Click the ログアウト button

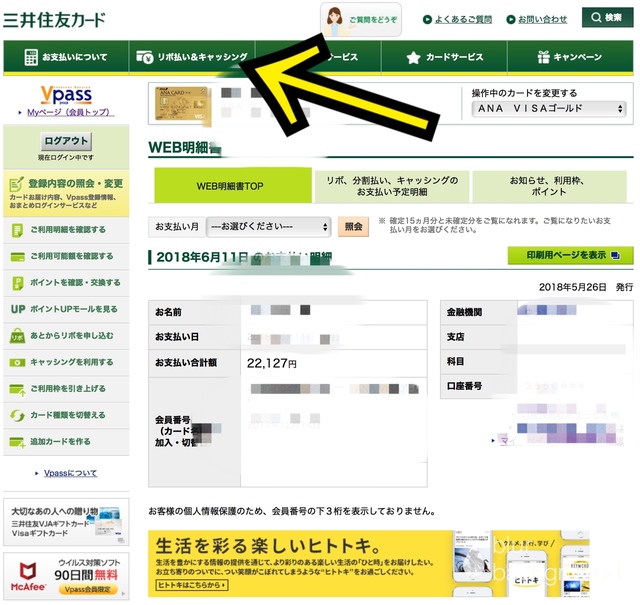pyautogui.click(x=66, y=141)
